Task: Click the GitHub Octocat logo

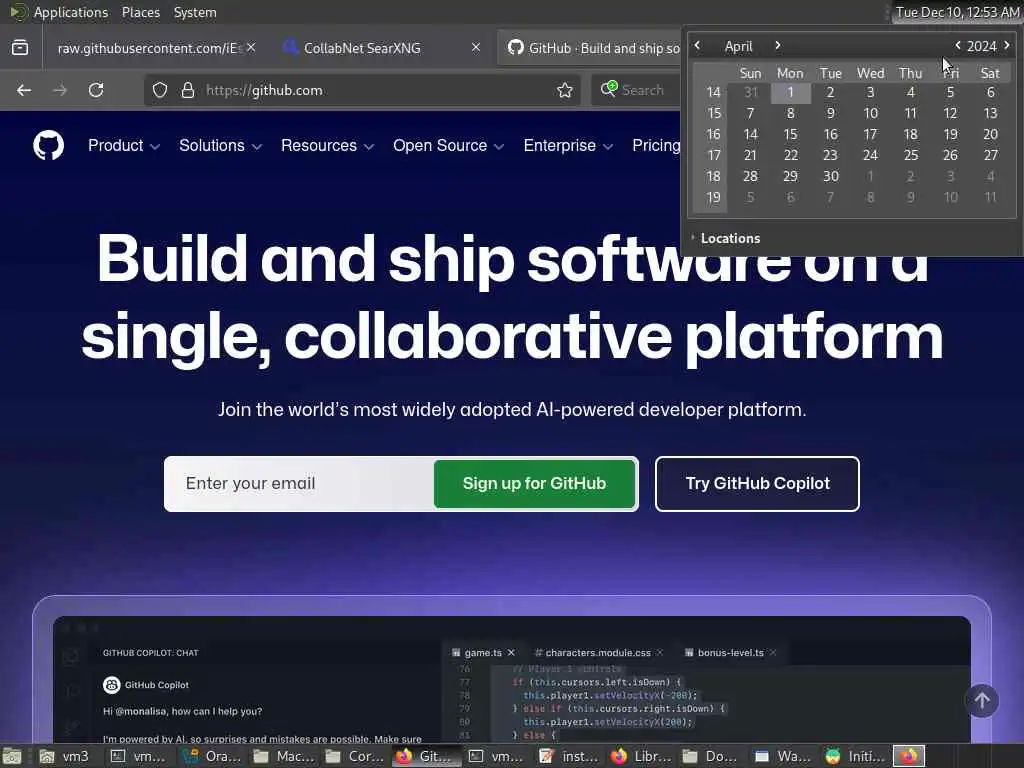Action: 48,145
